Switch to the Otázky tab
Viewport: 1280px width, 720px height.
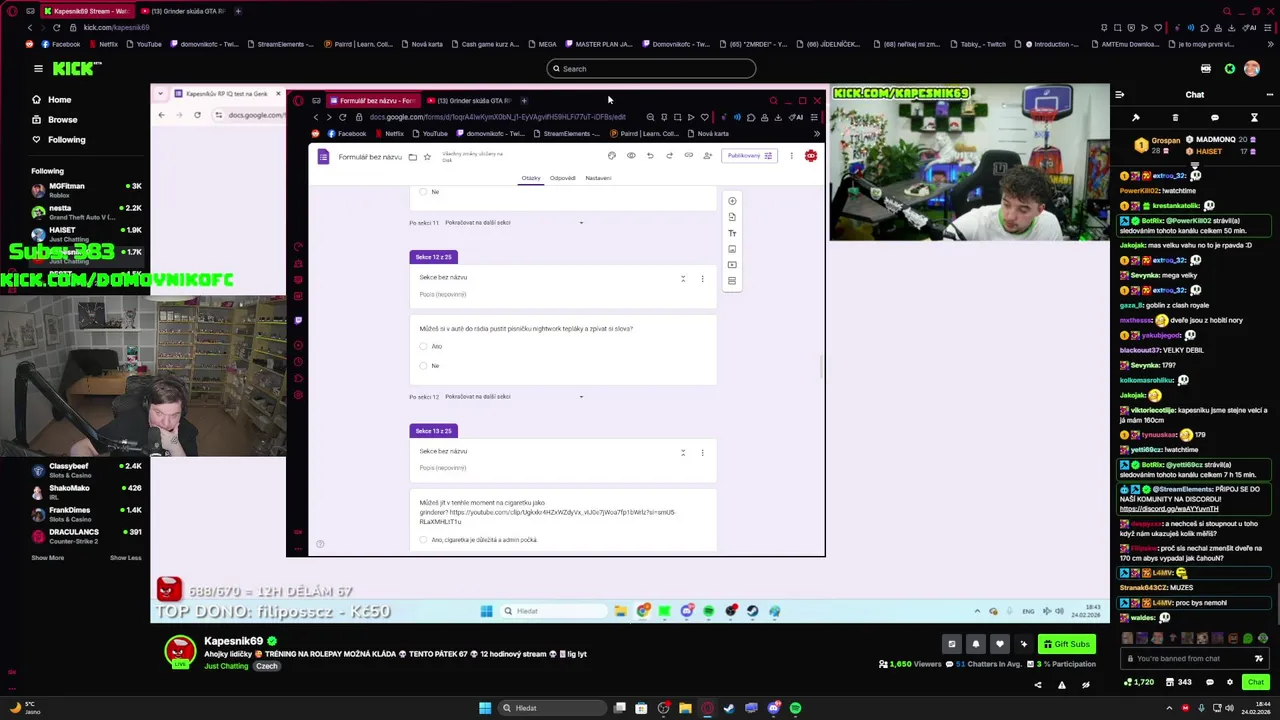[x=531, y=178]
